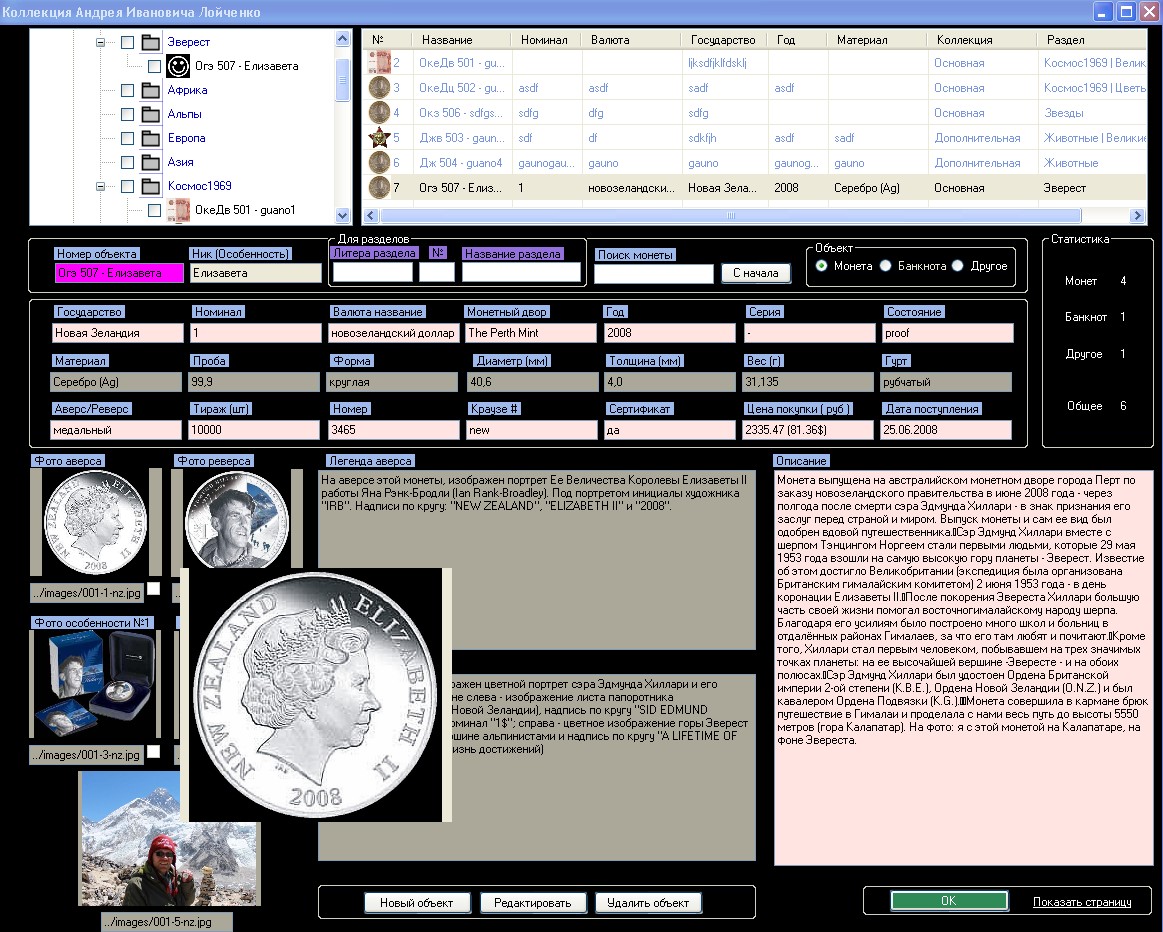Select Альпы in the tree
1163x932 pixels.
(x=184, y=114)
